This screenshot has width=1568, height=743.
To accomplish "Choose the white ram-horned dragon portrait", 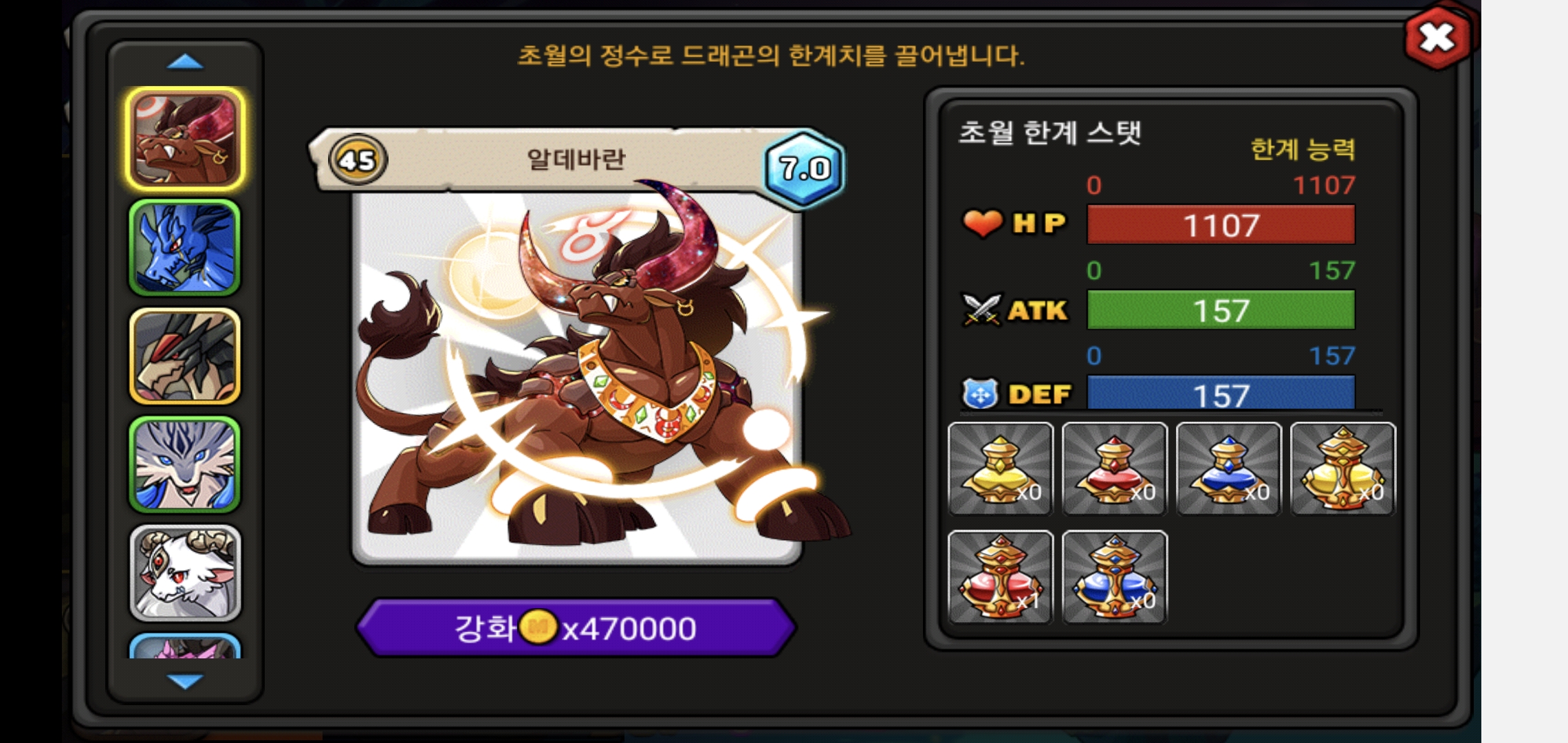I will coord(184,573).
